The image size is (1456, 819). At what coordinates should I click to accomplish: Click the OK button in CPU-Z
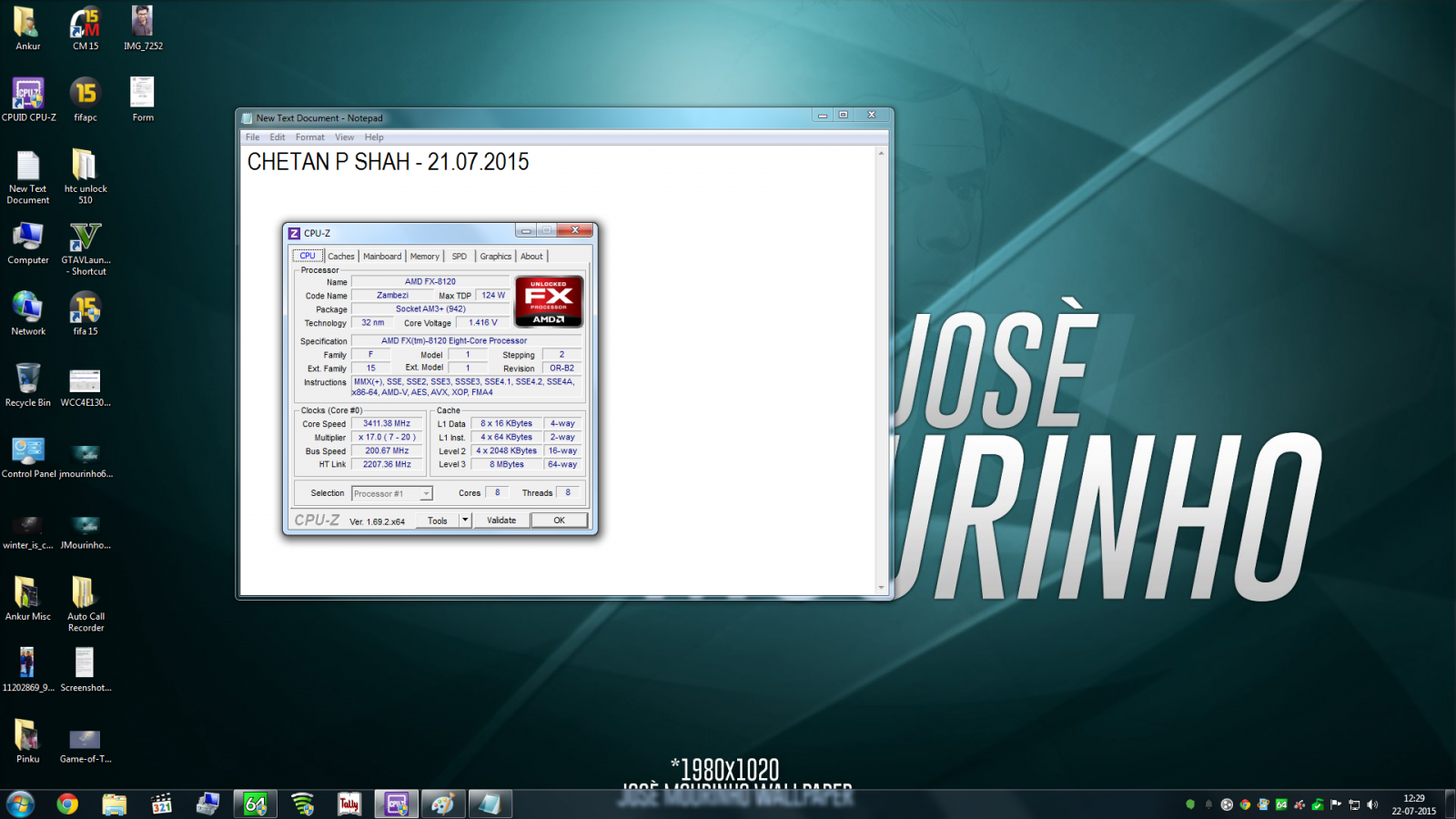pyautogui.click(x=559, y=521)
